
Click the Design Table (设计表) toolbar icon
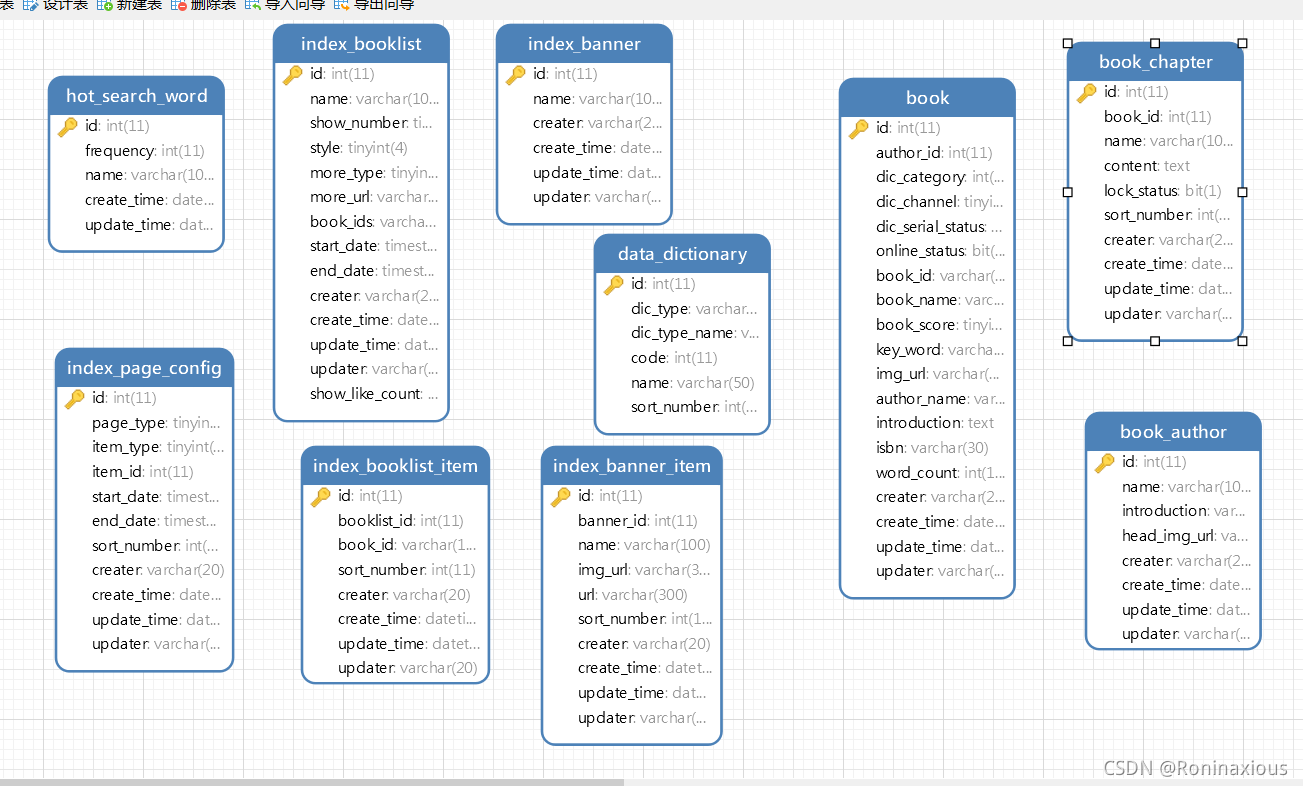tap(31, 5)
